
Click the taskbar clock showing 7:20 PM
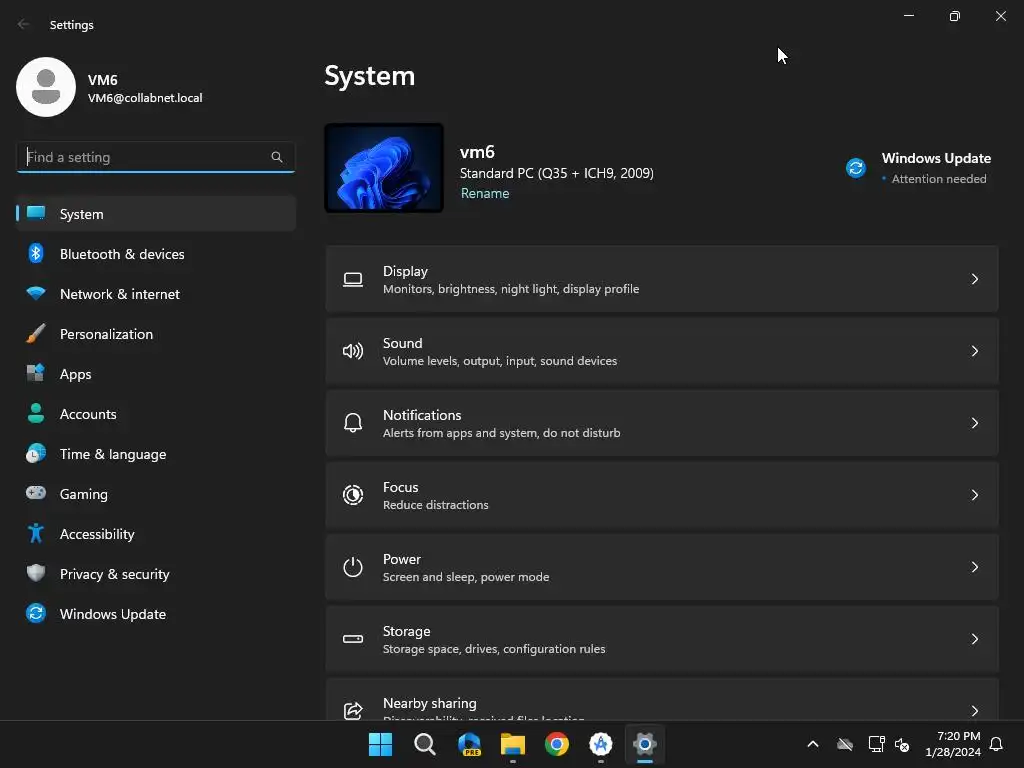click(x=953, y=744)
